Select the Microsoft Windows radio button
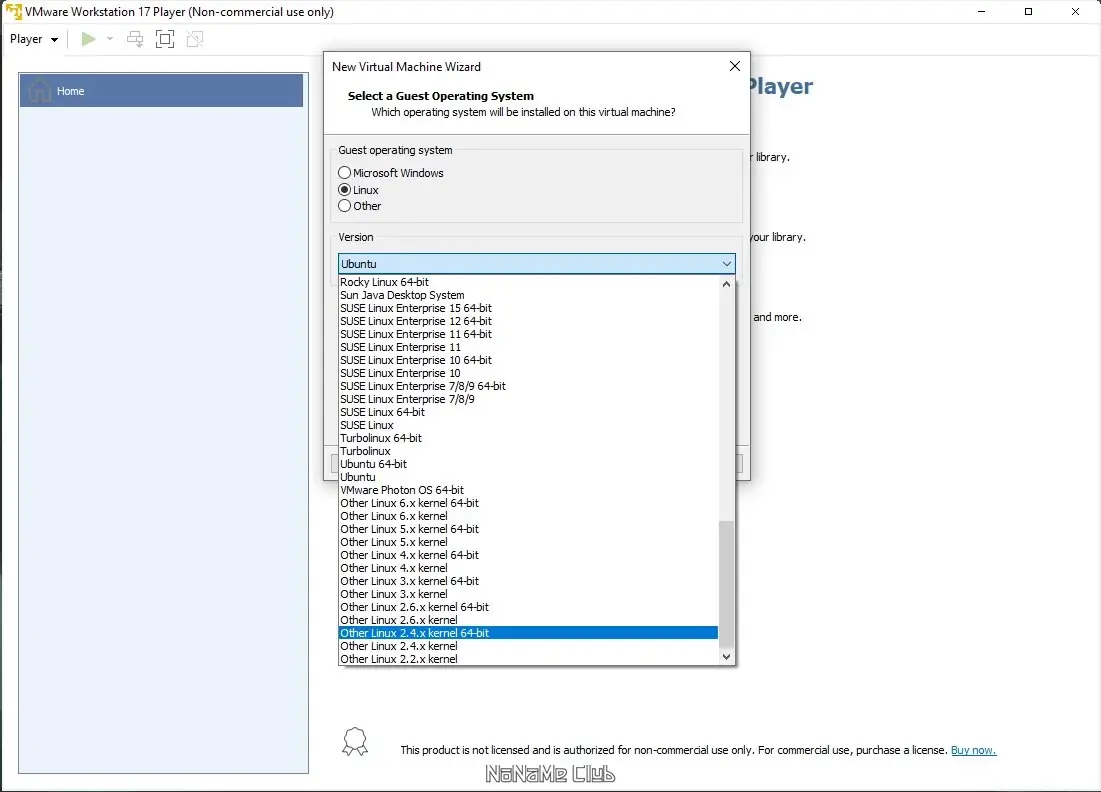This screenshot has height=792, width=1101. point(344,173)
